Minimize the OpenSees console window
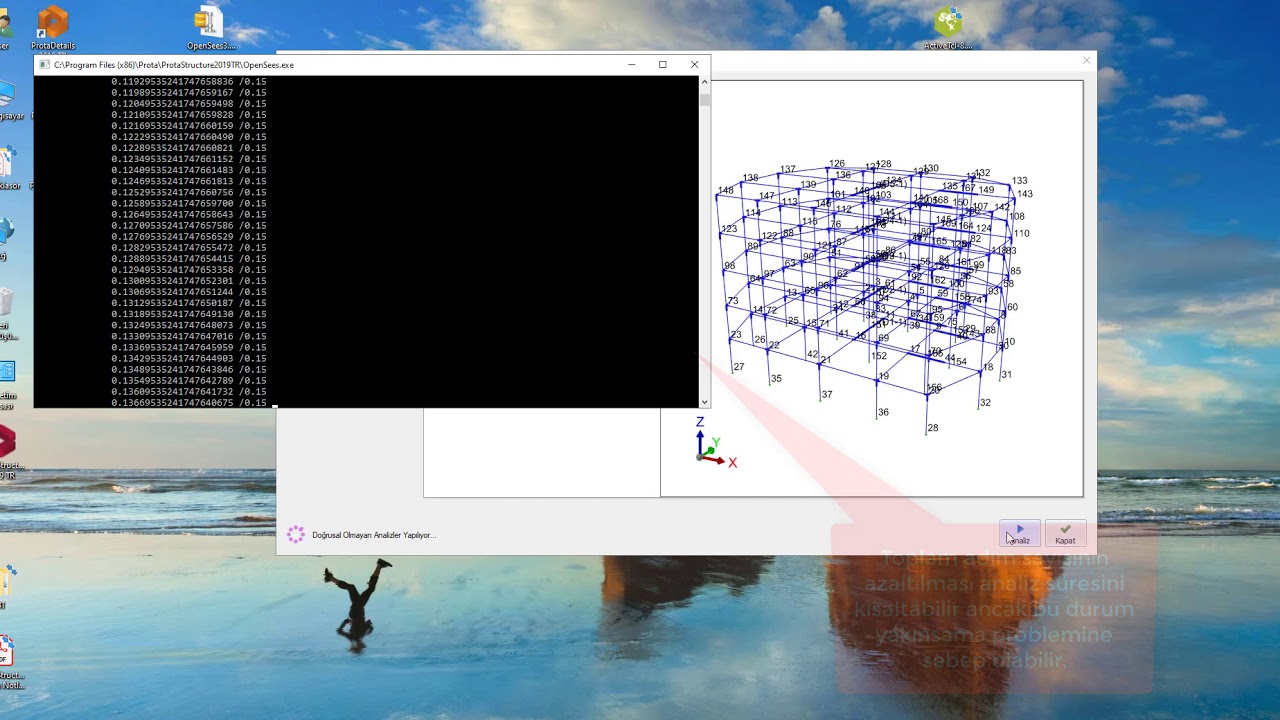1280x720 pixels. (631, 65)
